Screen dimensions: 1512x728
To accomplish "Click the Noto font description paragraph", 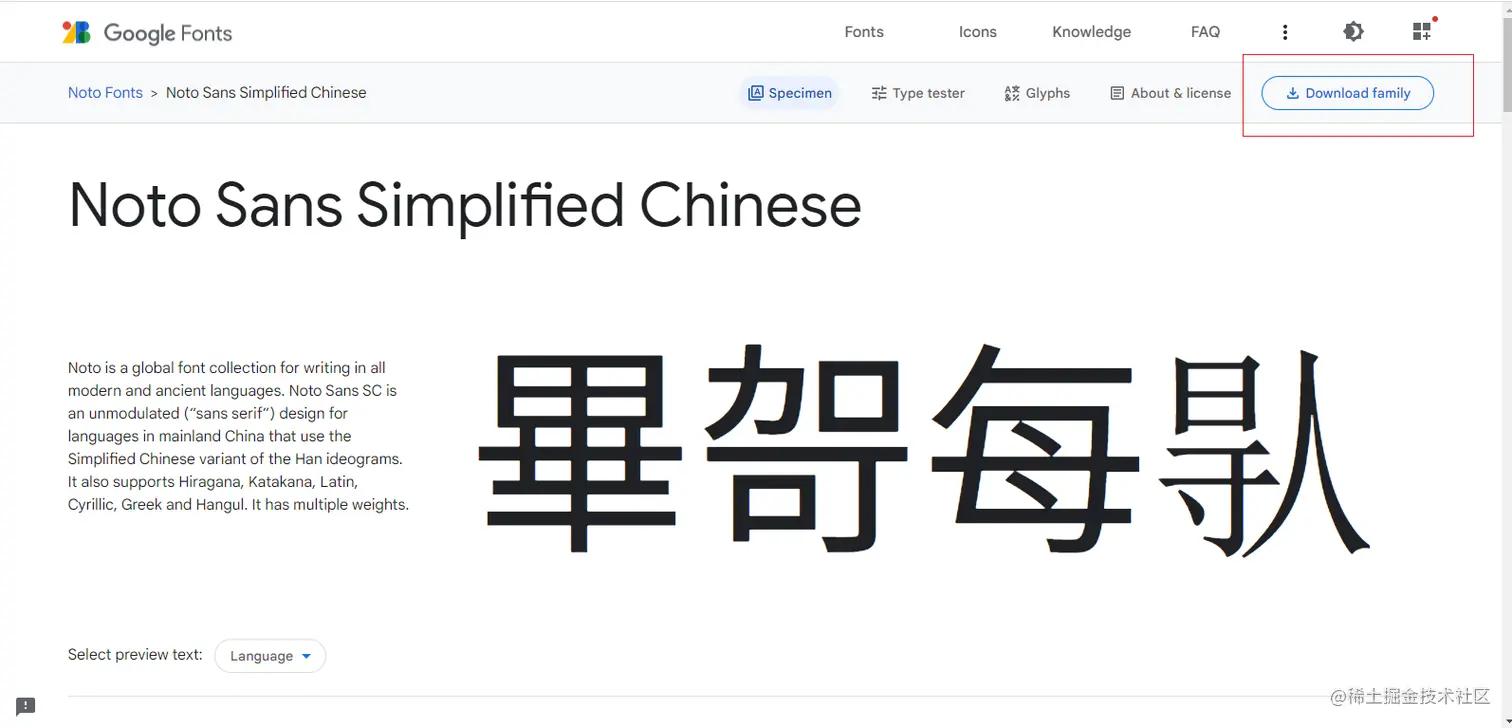I will 238,436.
